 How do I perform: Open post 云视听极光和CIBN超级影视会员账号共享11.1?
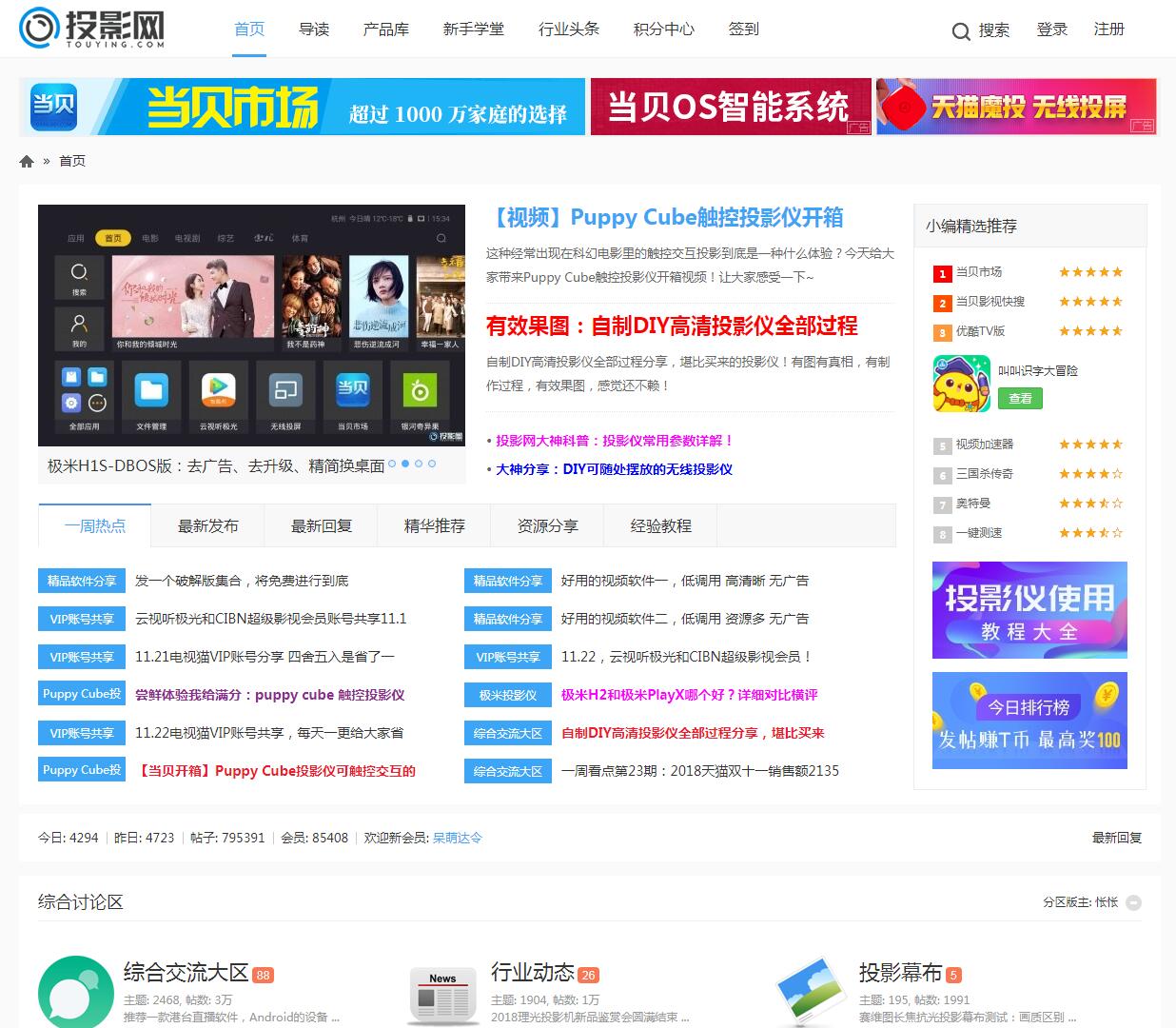point(270,619)
